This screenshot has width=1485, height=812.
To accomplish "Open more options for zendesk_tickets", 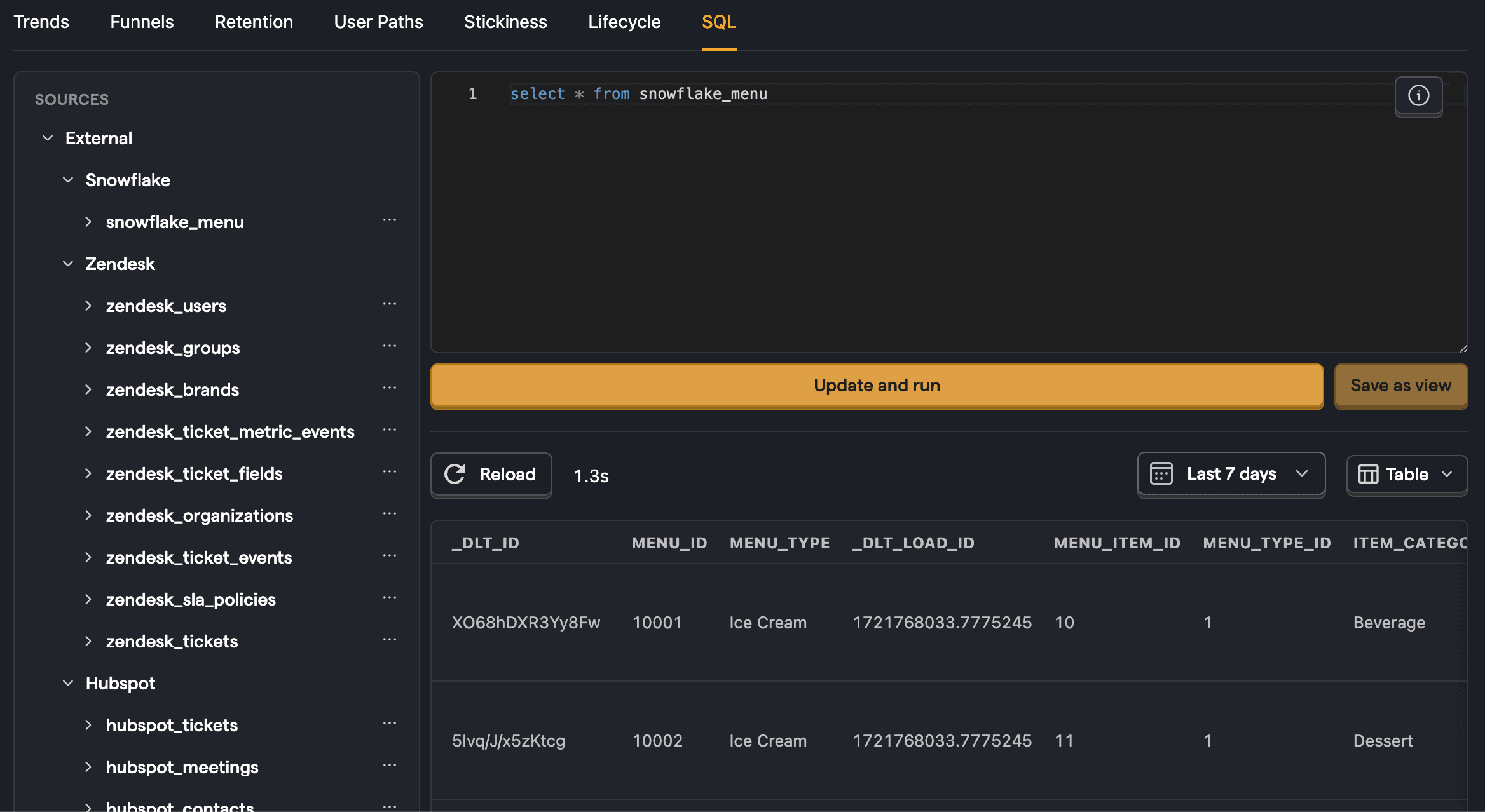I will coord(390,640).
